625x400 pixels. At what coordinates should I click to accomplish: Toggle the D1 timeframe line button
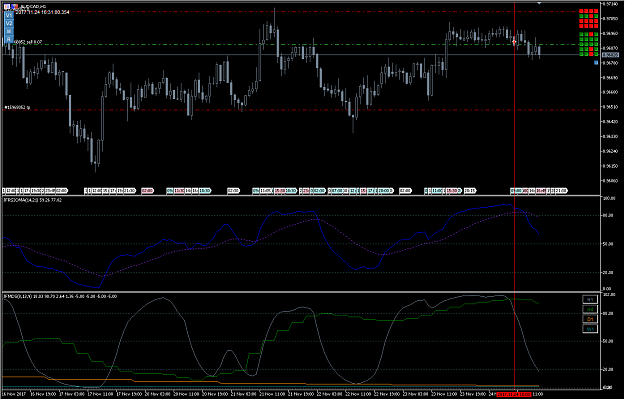(x=590, y=319)
